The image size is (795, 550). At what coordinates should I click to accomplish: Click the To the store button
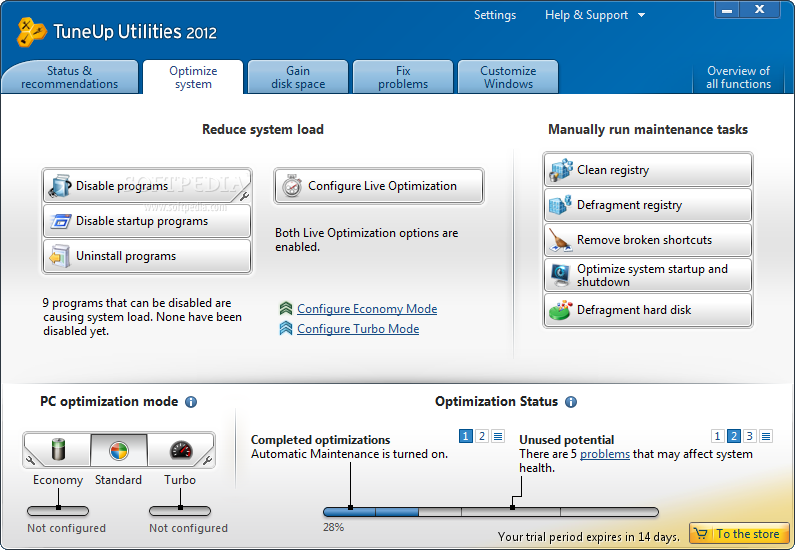pyautogui.click(x=739, y=534)
